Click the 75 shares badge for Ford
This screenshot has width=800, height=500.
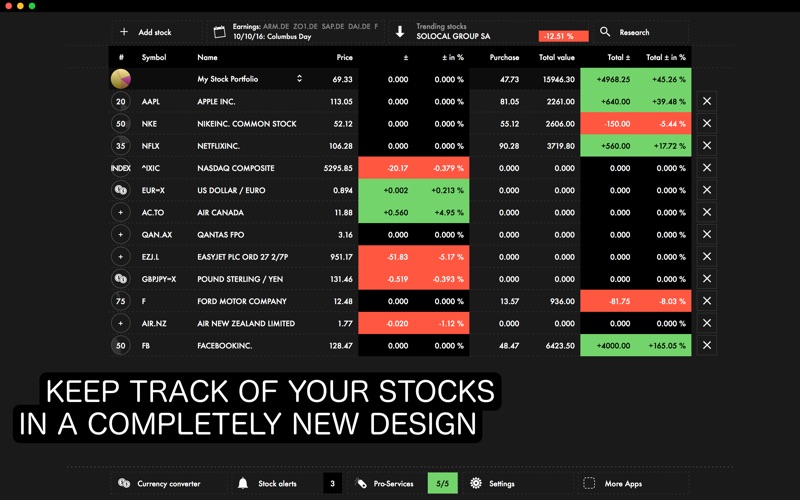121,301
